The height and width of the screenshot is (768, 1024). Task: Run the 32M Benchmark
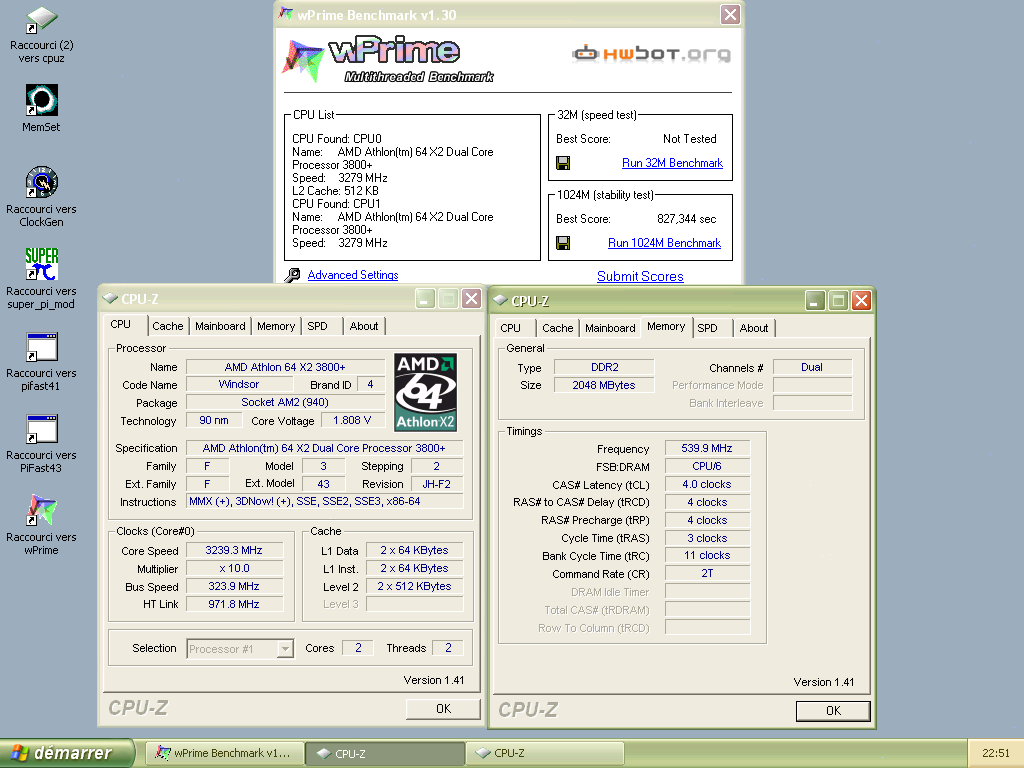(672, 163)
